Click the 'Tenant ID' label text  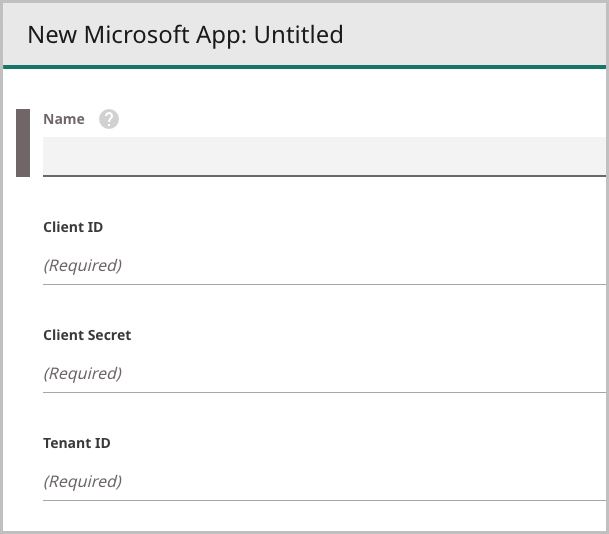77,443
